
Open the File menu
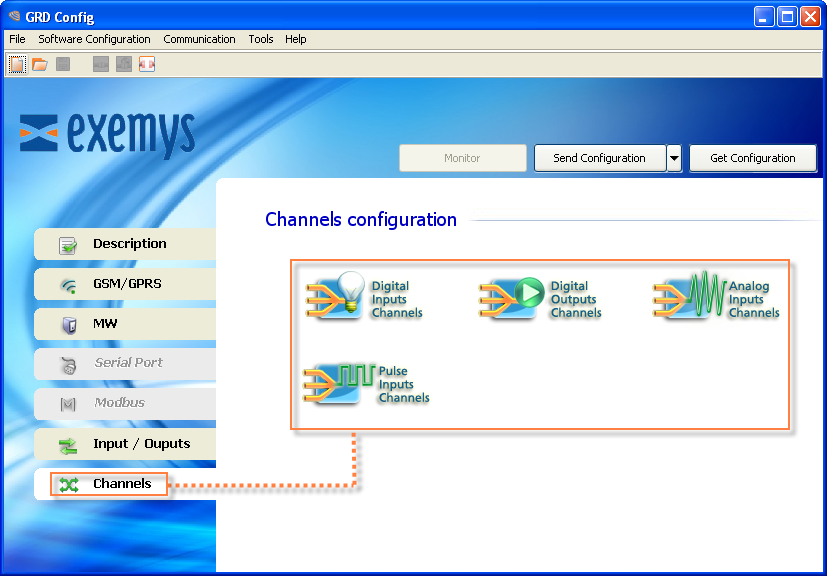17,39
